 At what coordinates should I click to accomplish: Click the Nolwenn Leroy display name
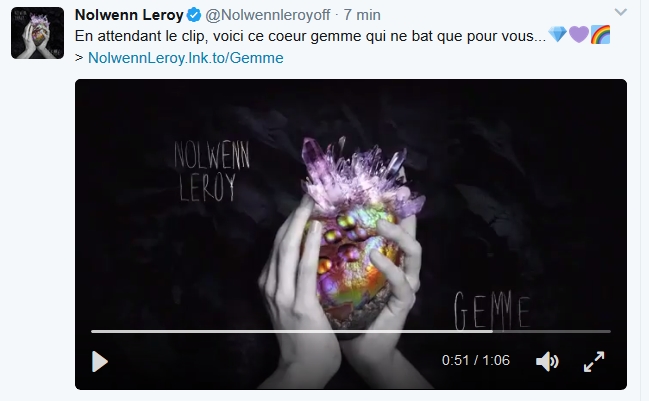(129, 15)
